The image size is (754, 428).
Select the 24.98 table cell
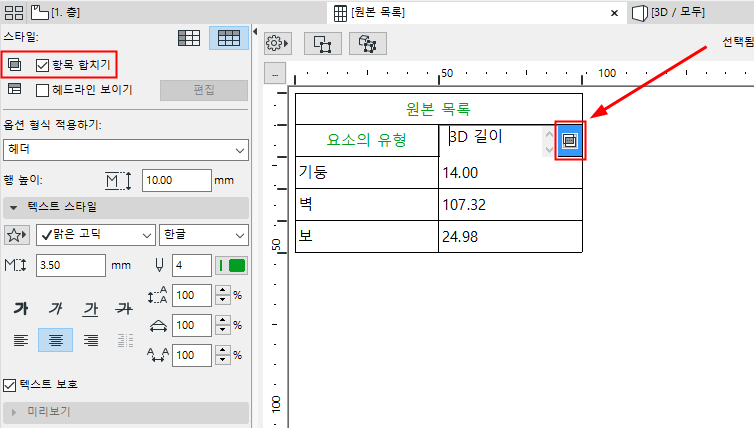click(510, 236)
